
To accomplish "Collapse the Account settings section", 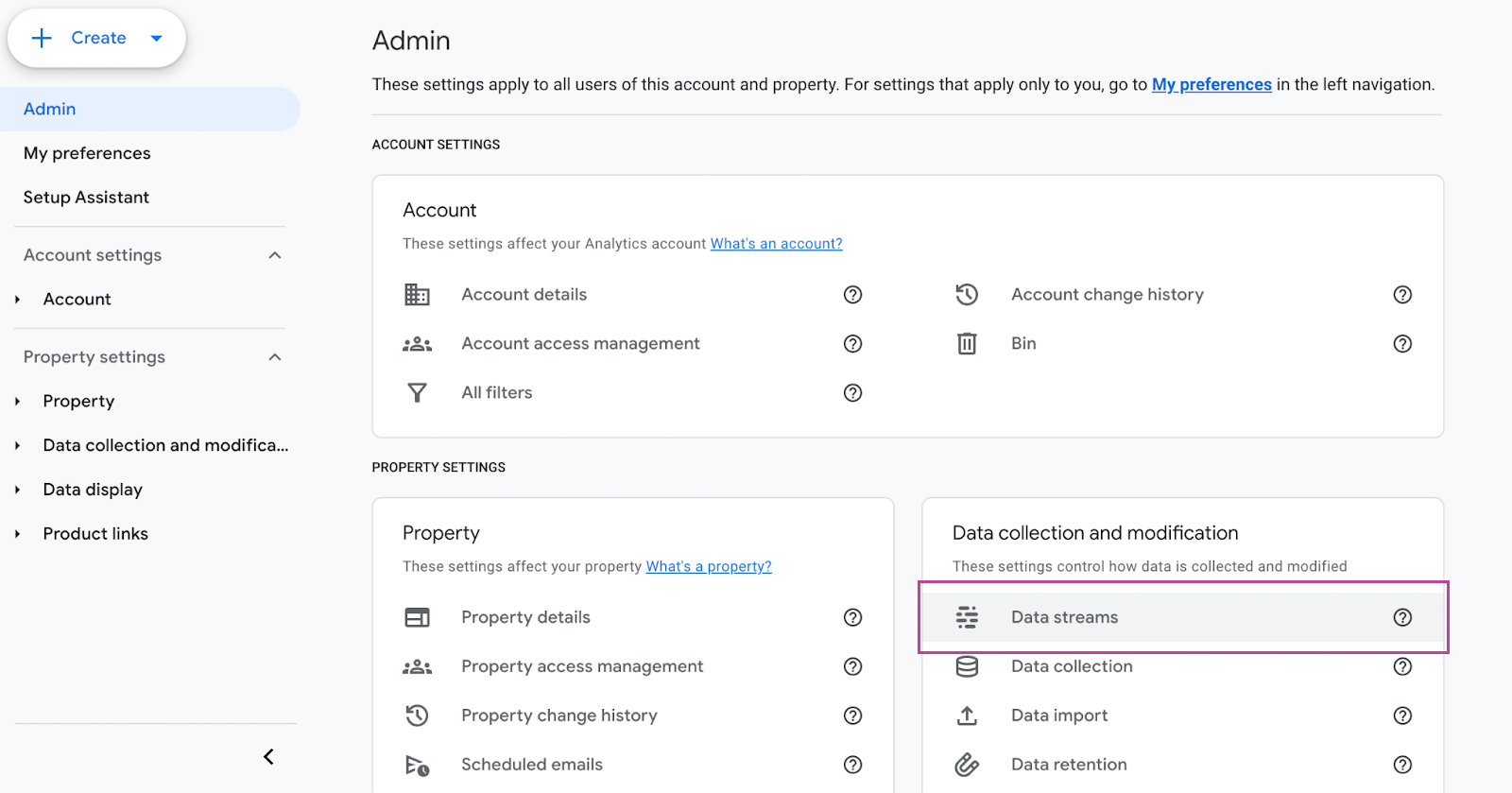I will tap(275, 255).
